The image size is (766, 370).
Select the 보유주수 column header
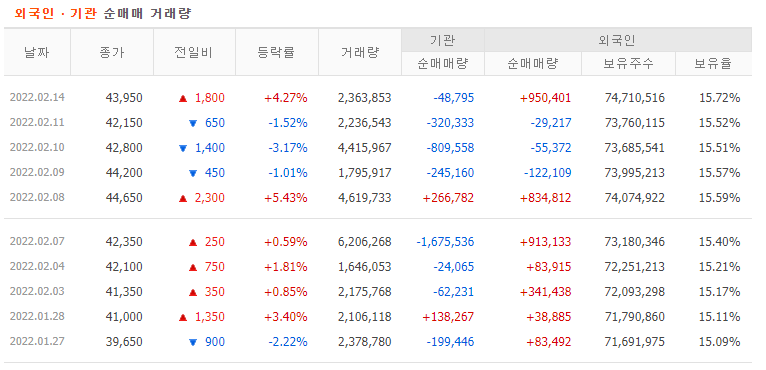click(628, 64)
